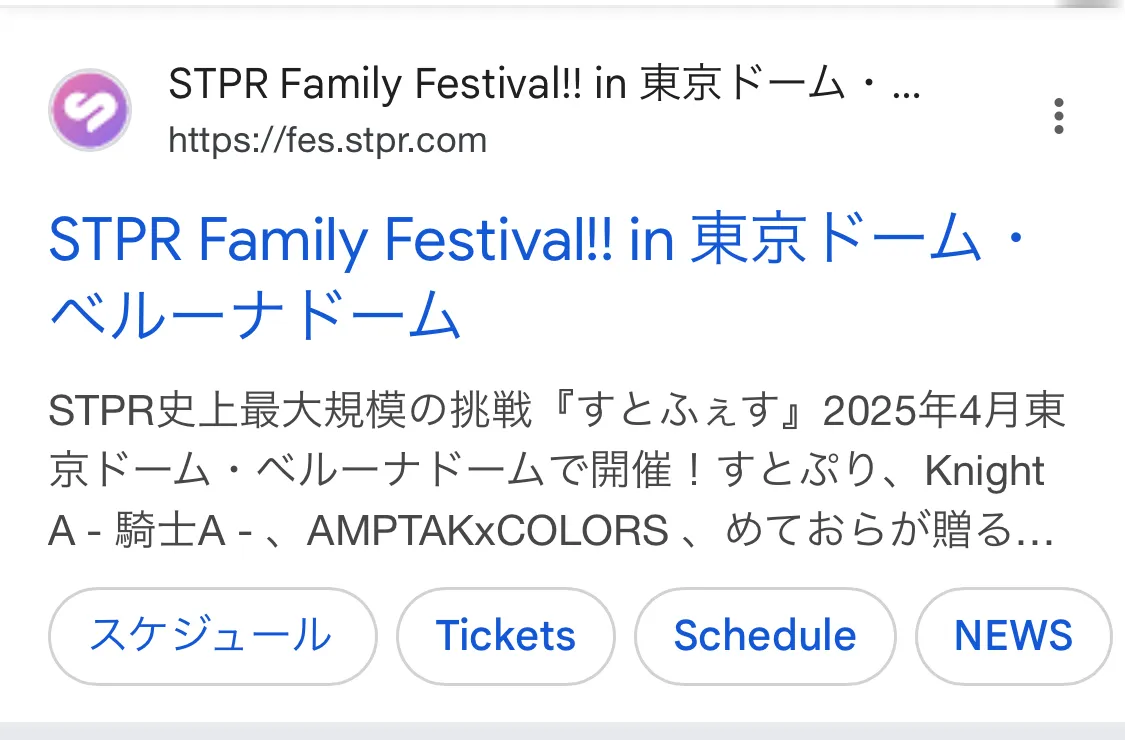Click 『すとふぇす』 in the description

click(x=677, y=411)
